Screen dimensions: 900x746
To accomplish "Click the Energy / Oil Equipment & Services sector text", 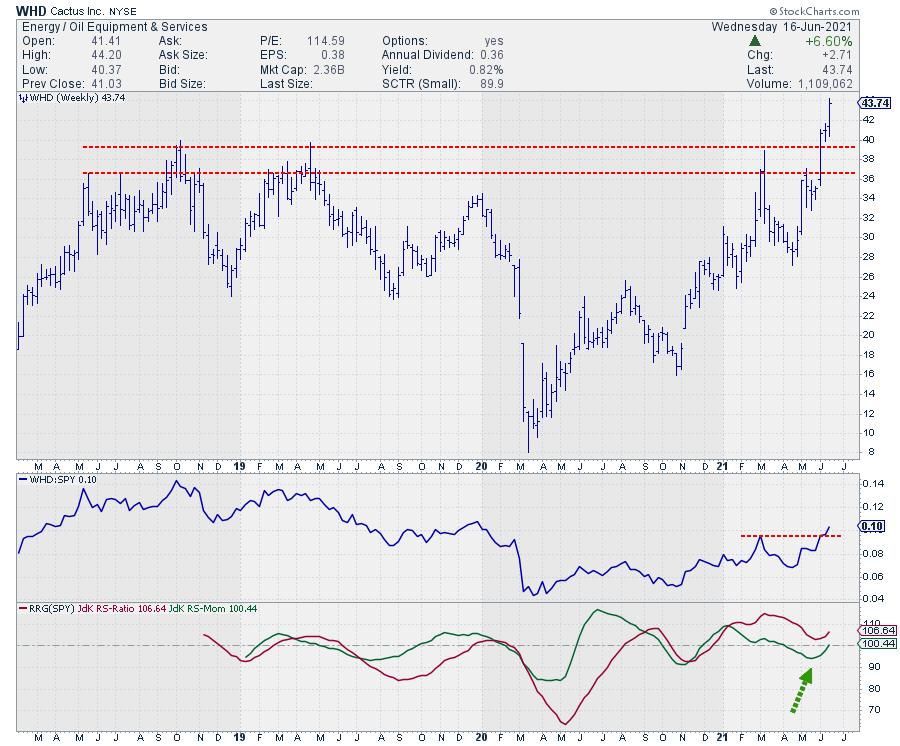I will click(x=112, y=26).
